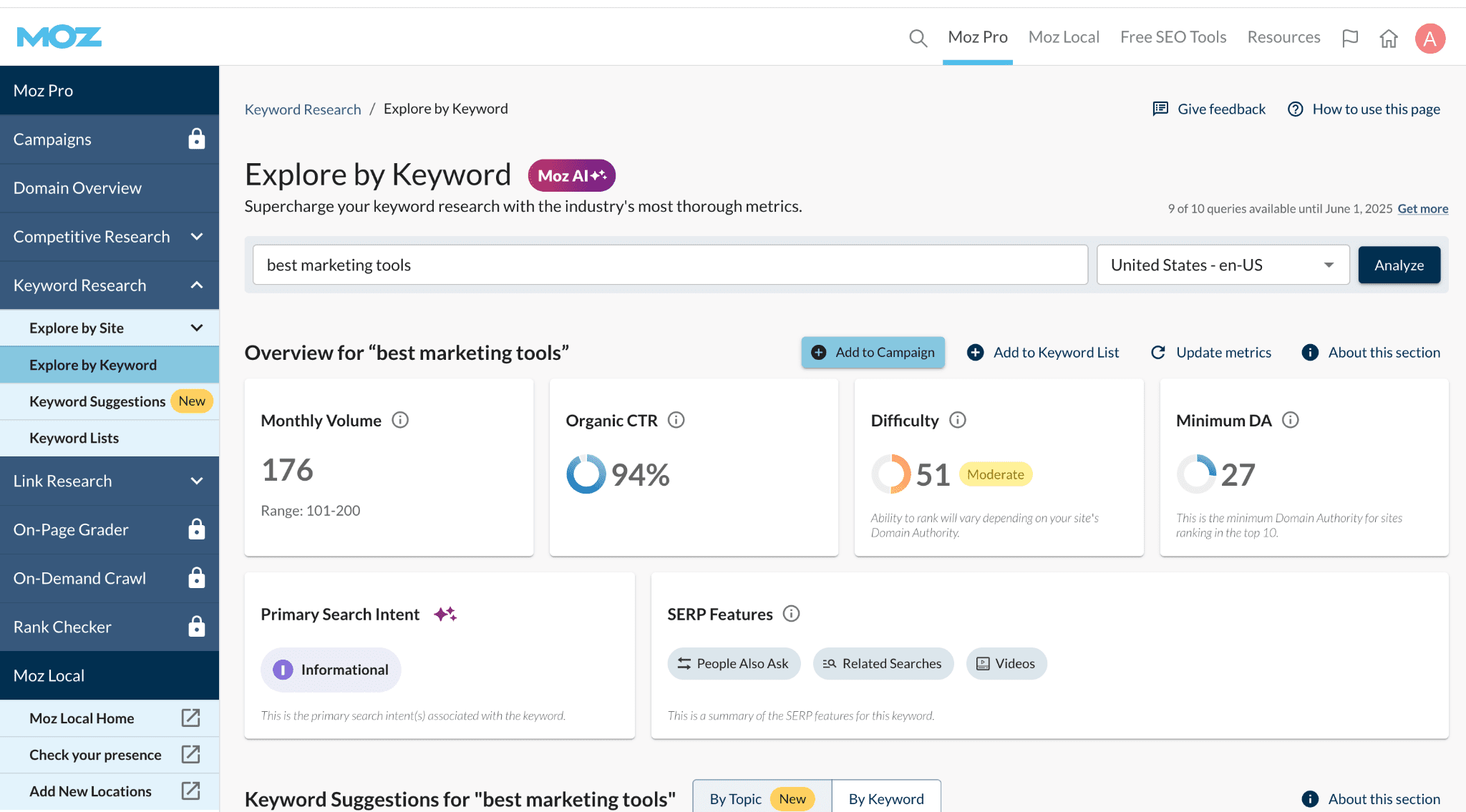
Task: Switch suggestions to By Keyword
Action: click(886, 798)
